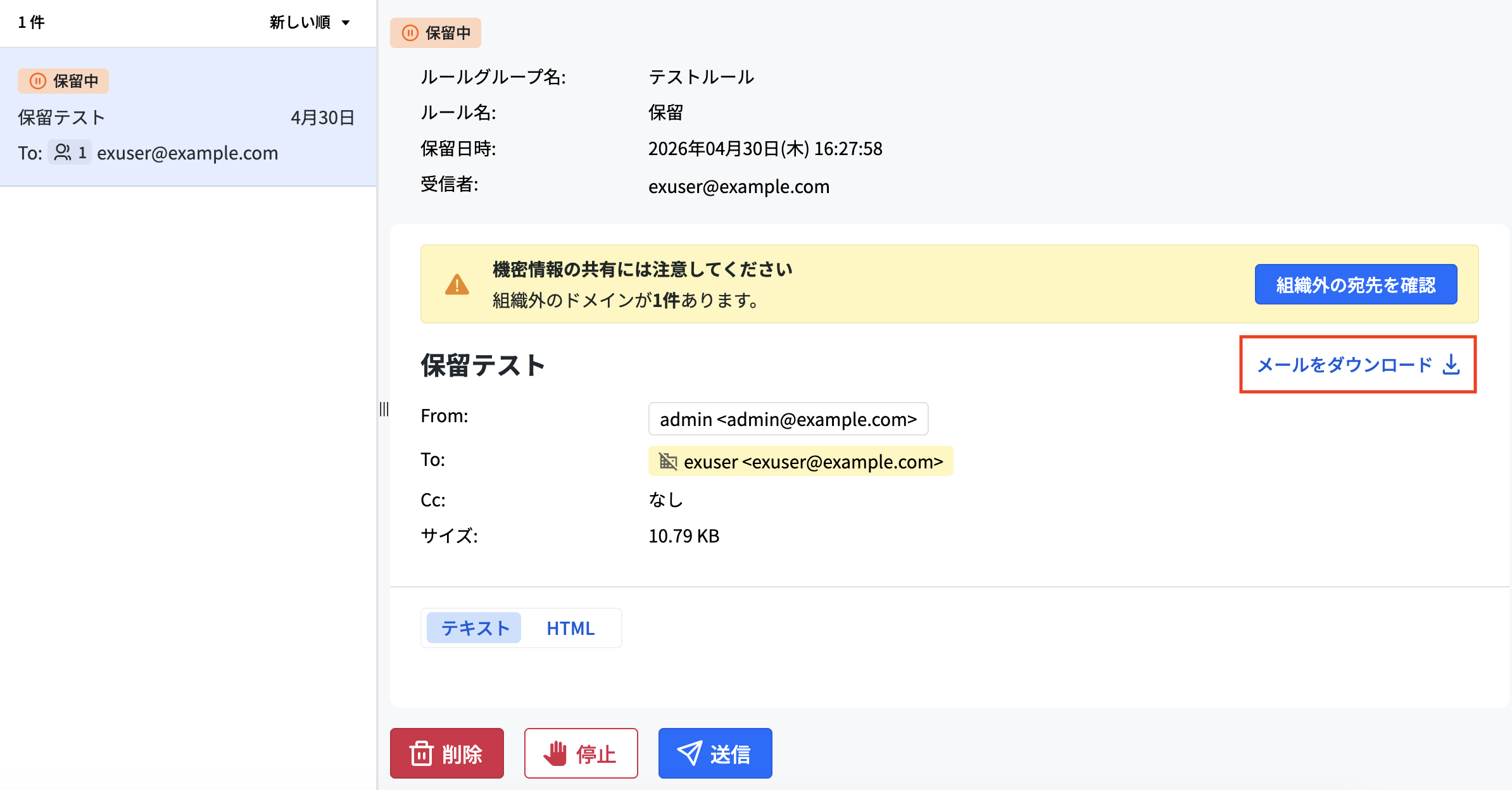Click the 10.79 KB size value
The image size is (1512, 790).
tap(684, 536)
